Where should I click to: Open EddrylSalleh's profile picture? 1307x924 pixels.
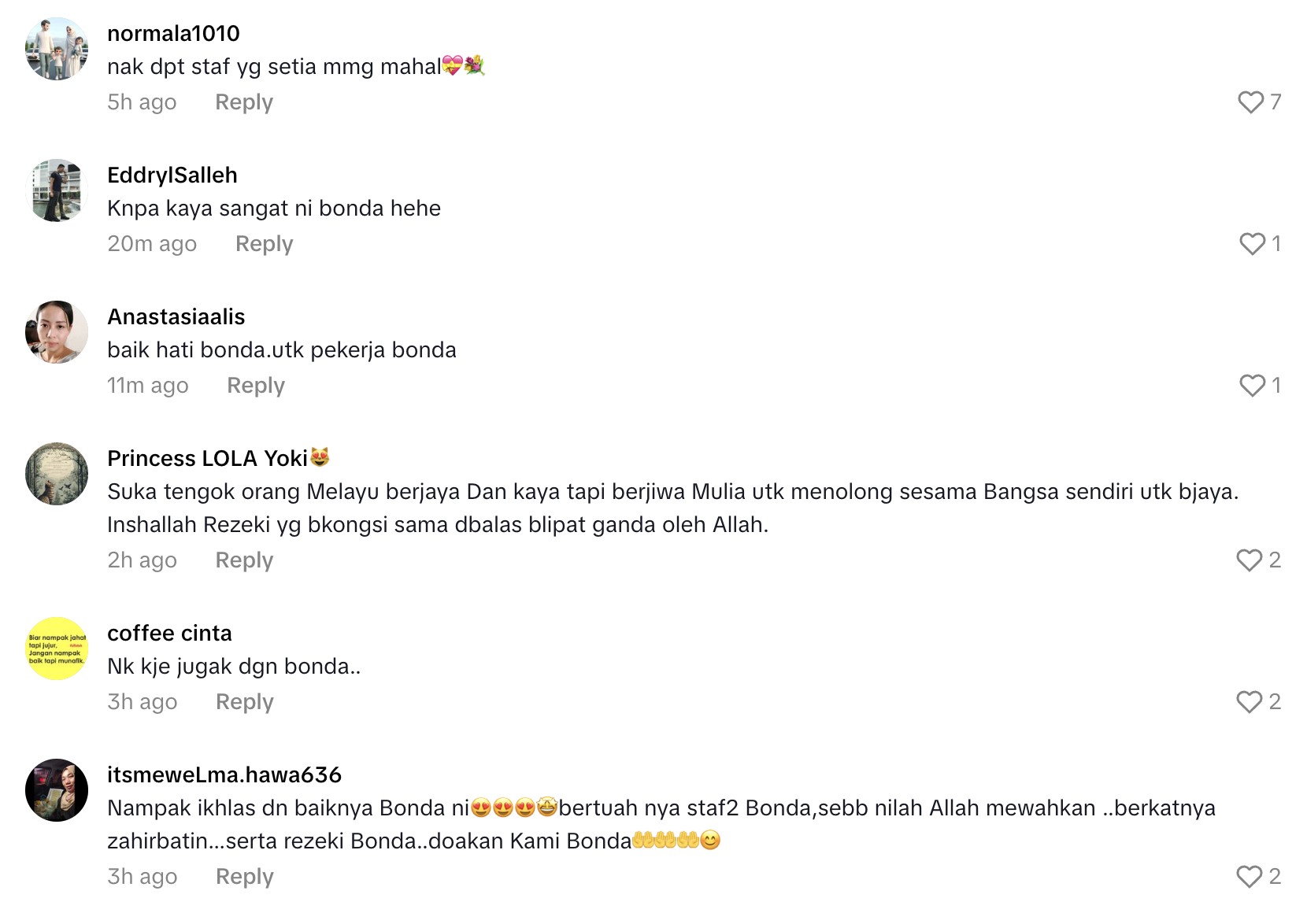click(57, 190)
